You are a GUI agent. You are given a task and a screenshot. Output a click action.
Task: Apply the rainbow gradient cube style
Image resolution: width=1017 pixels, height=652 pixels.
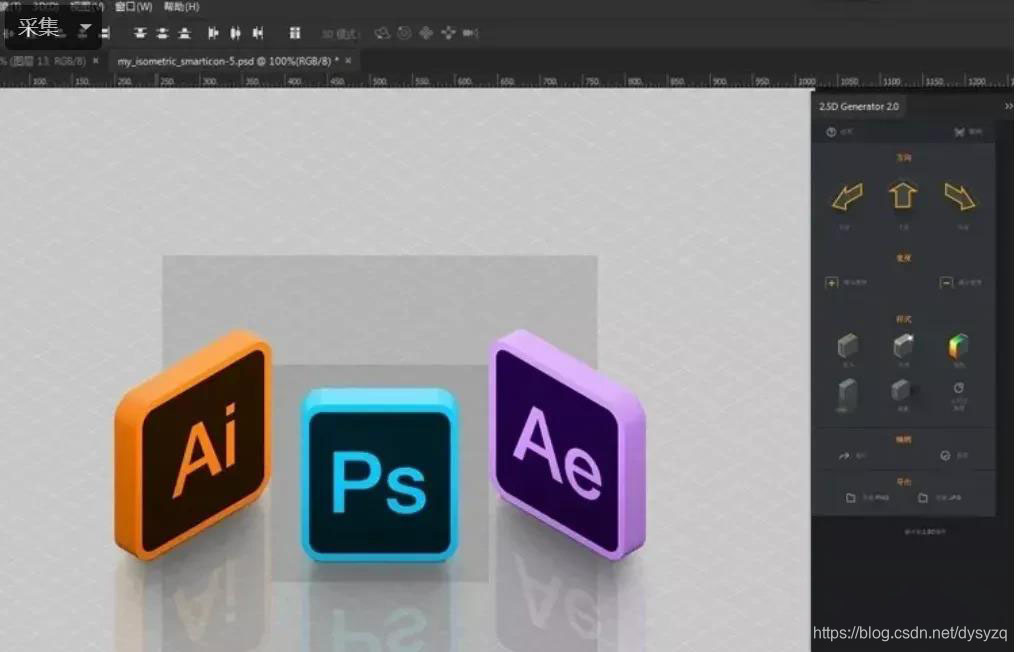click(x=958, y=345)
